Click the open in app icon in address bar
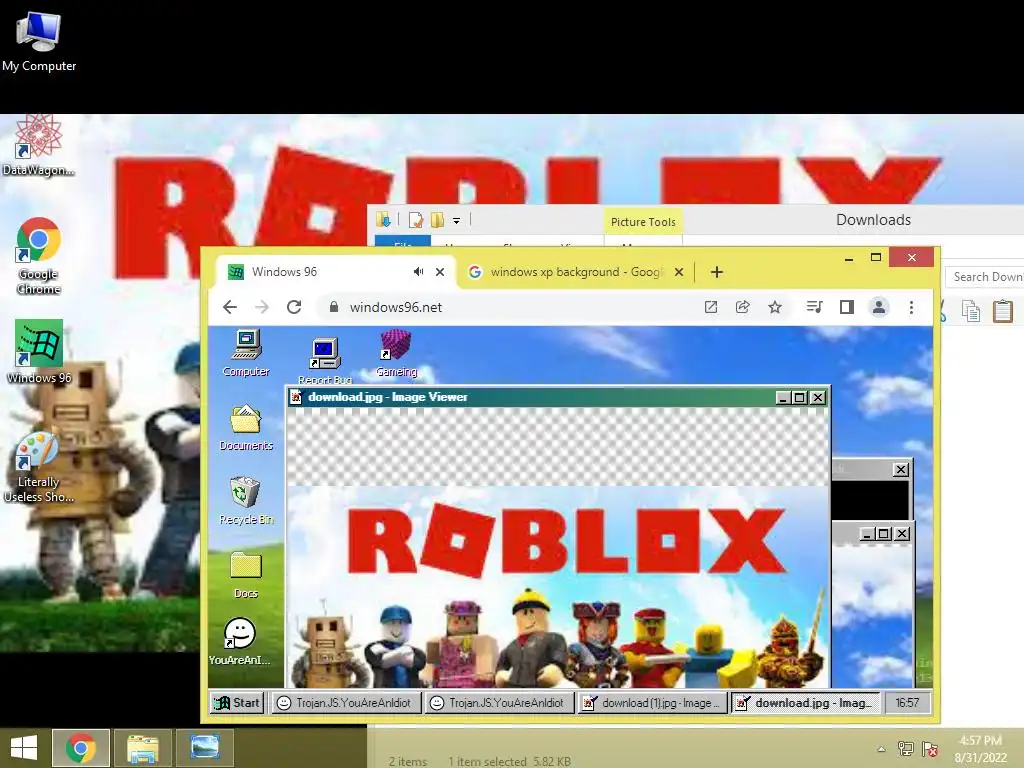 tap(711, 307)
